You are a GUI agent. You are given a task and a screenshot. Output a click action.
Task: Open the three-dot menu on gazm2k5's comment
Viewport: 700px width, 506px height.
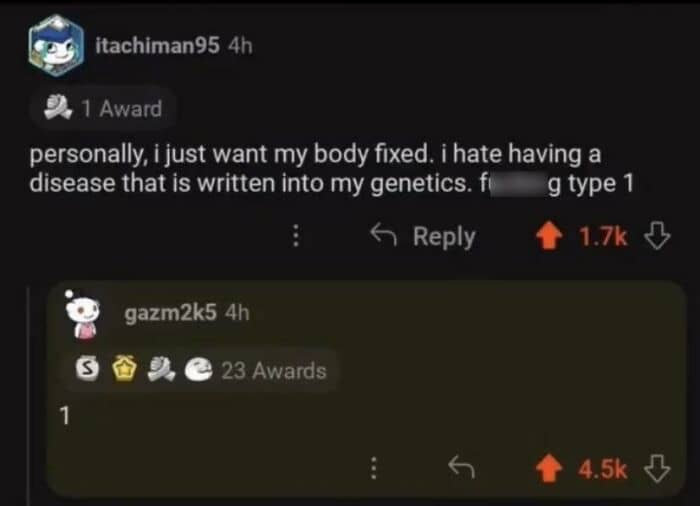pos(374,468)
